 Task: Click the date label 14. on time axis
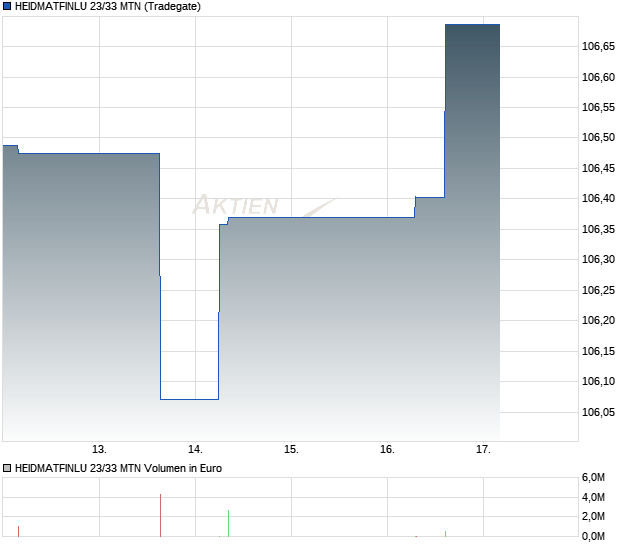pyautogui.click(x=195, y=450)
